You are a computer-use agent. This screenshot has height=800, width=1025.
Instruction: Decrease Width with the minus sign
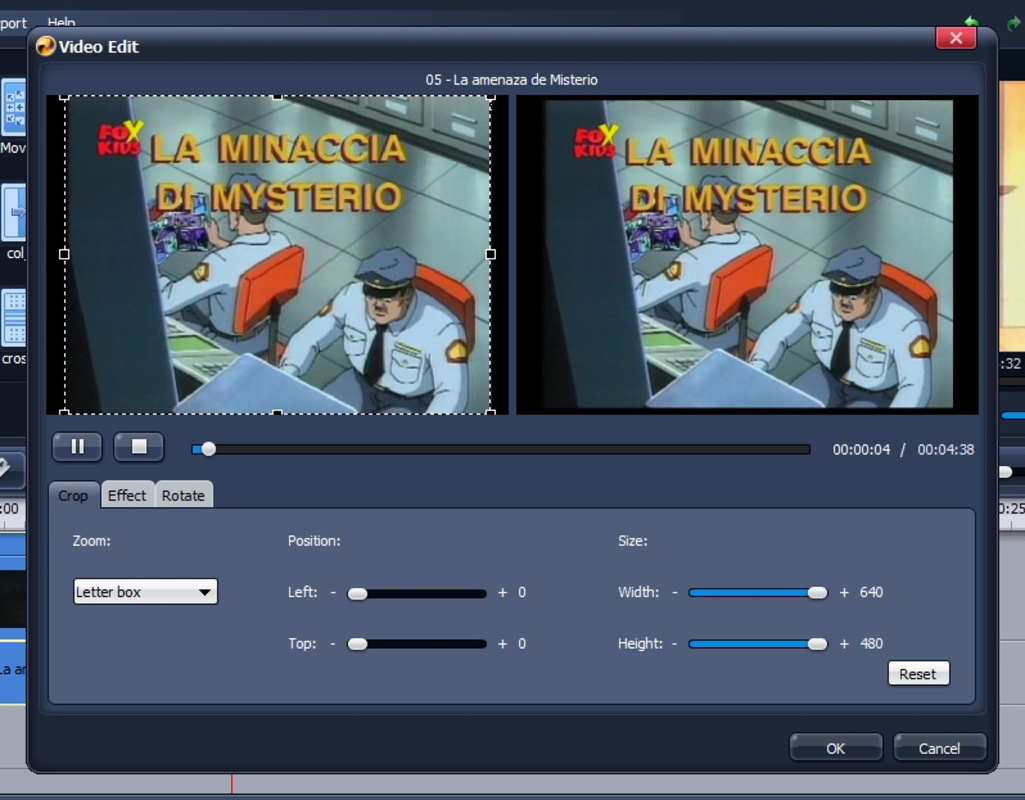click(675, 592)
